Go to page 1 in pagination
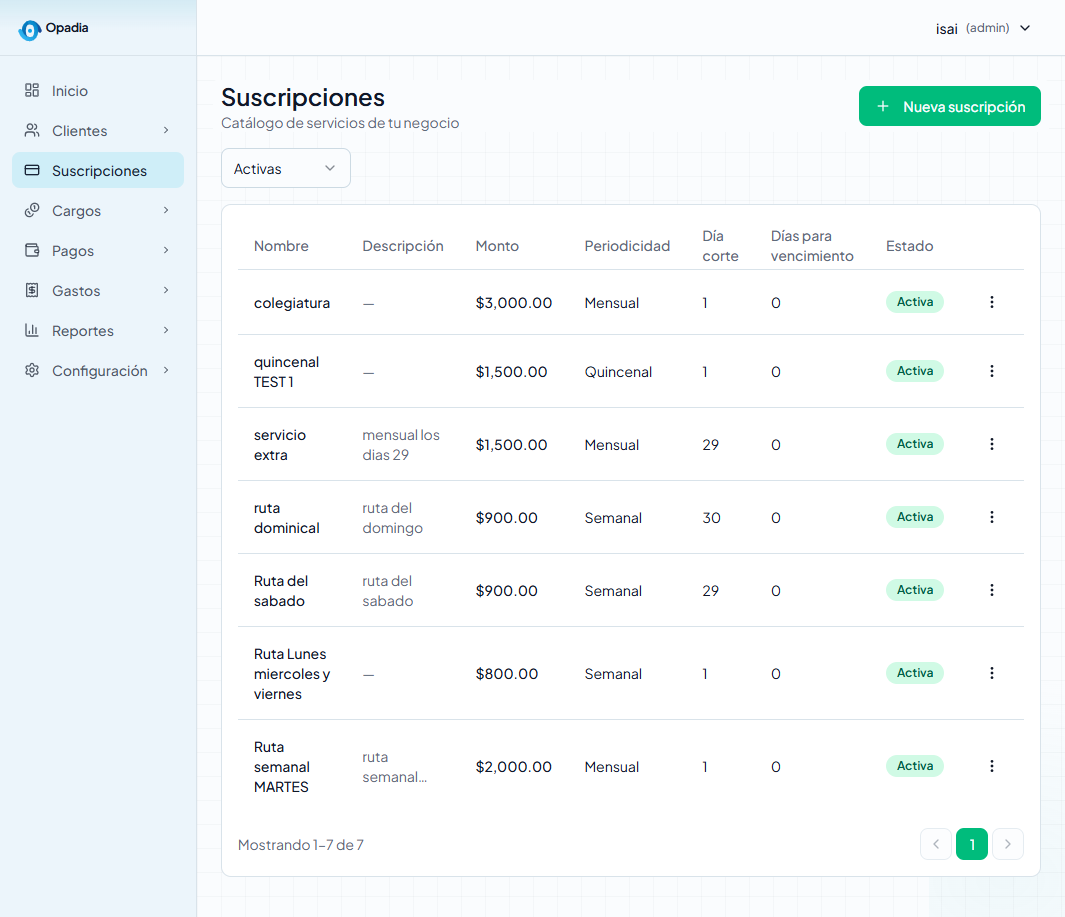 point(972,844)
